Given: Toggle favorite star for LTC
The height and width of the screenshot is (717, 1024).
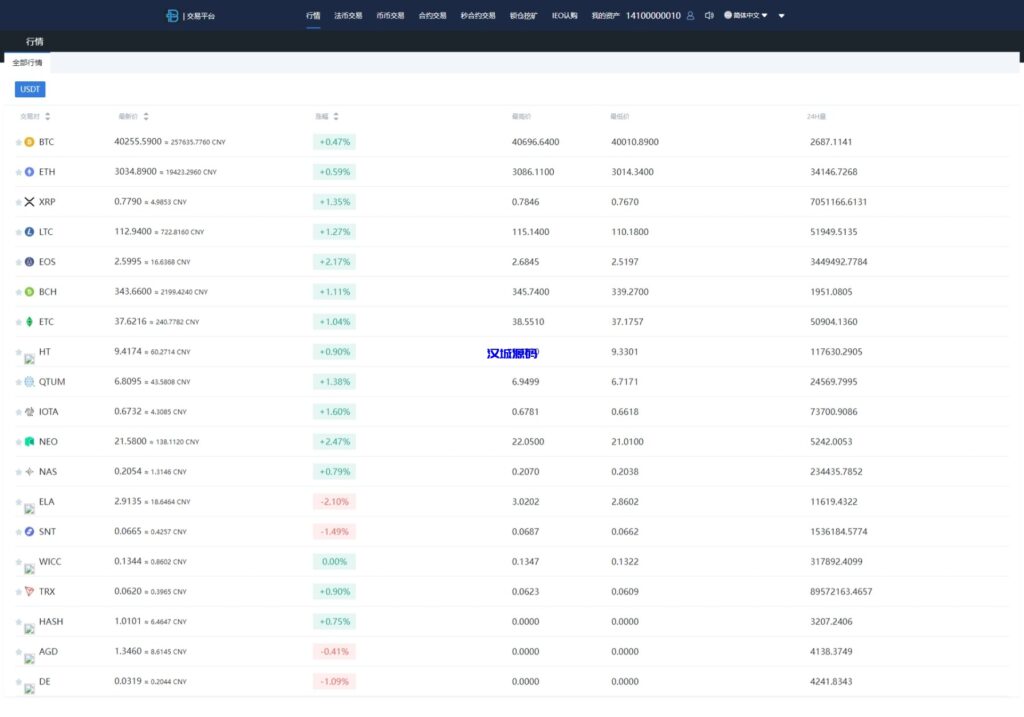Looking at the screenshot, I should pyautogui.click(x=18, y=232).
